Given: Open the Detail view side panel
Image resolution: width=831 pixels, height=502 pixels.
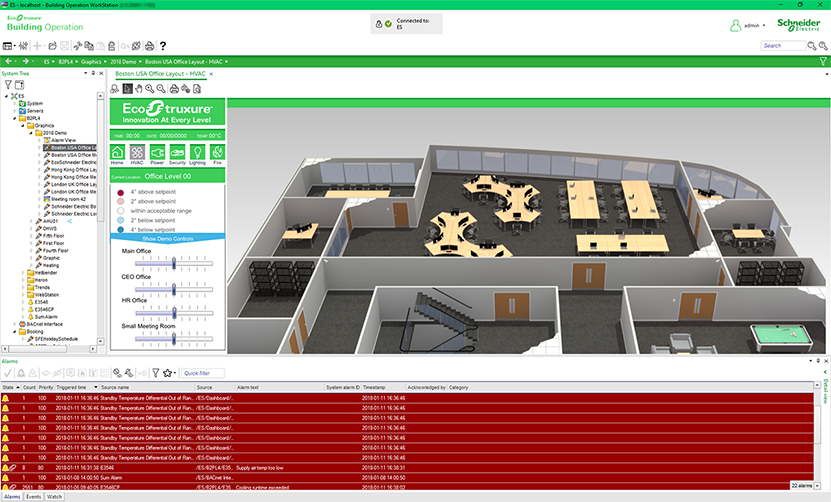Looking at the screenshot, I should coord(825,391).
